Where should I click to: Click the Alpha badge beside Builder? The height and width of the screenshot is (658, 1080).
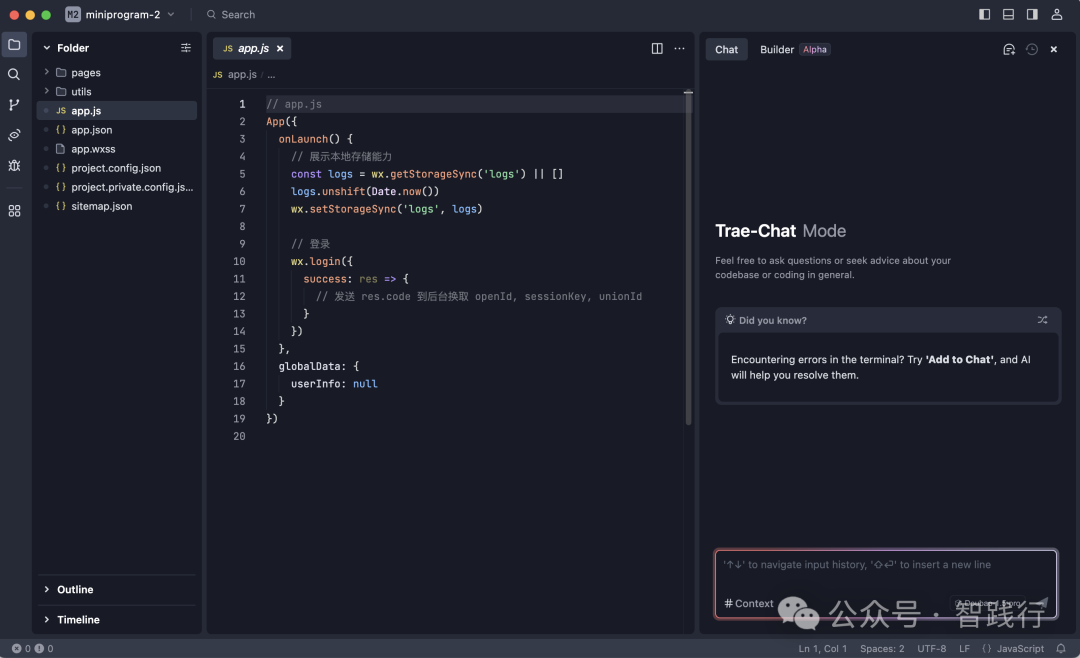[814, 50]
